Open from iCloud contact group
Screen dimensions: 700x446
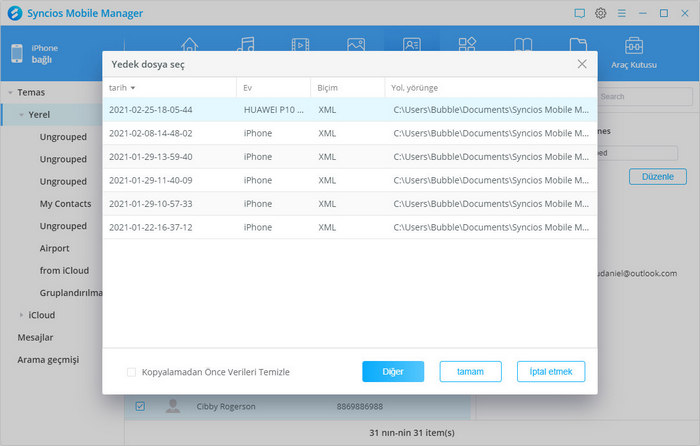point(64,271)
